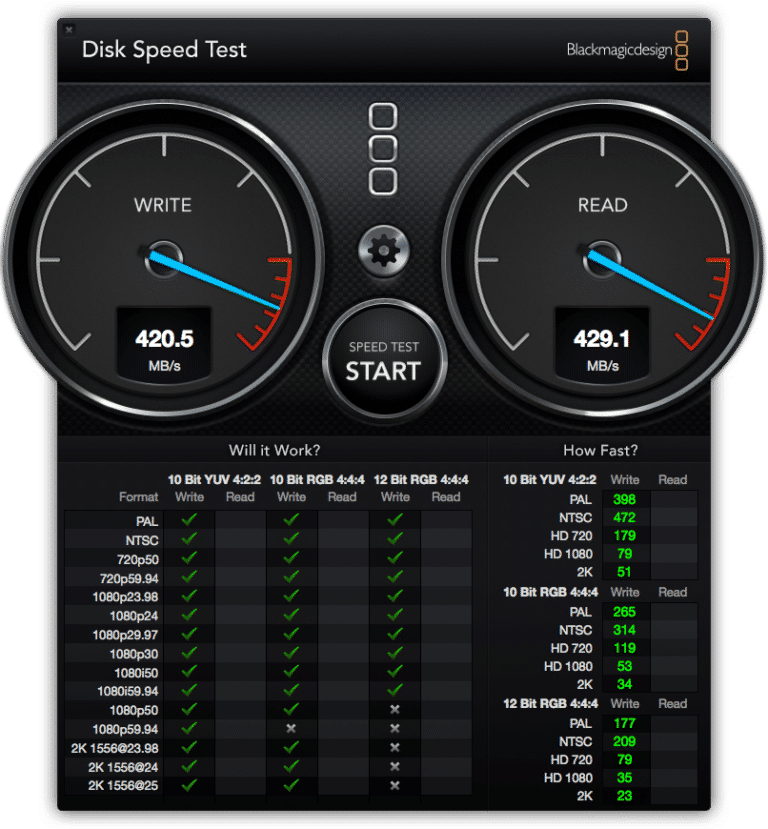This screenshot has width=768, height=829.
Task: Click the NTSC row label in format table
Action: coord(142,540)
